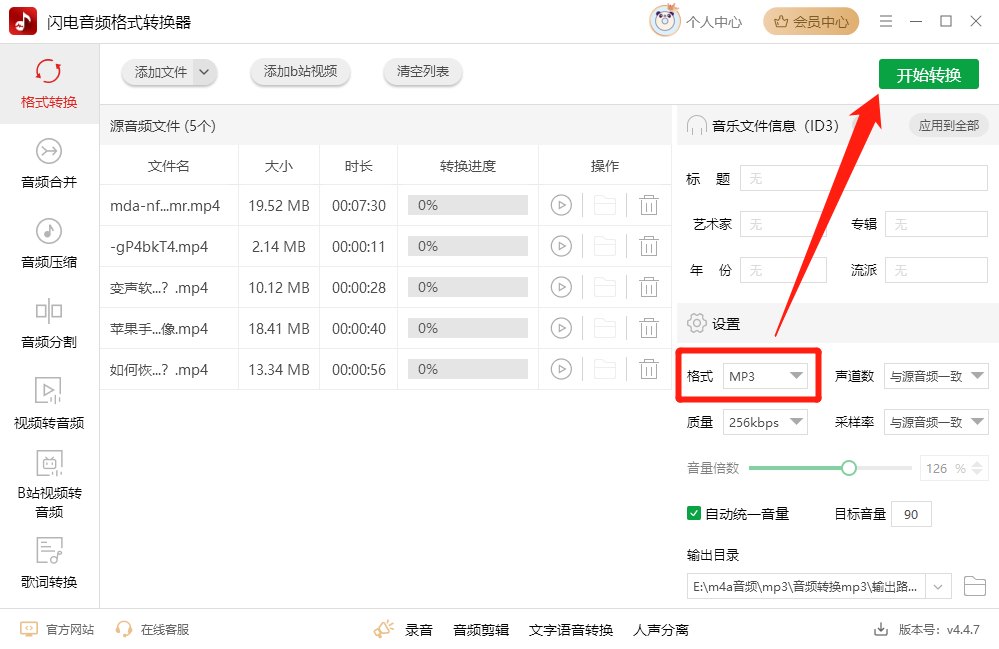This screenshot has width=999, height=649.
Task: Switch to 音频压缩 in sidebar
Action: [49, 244]
